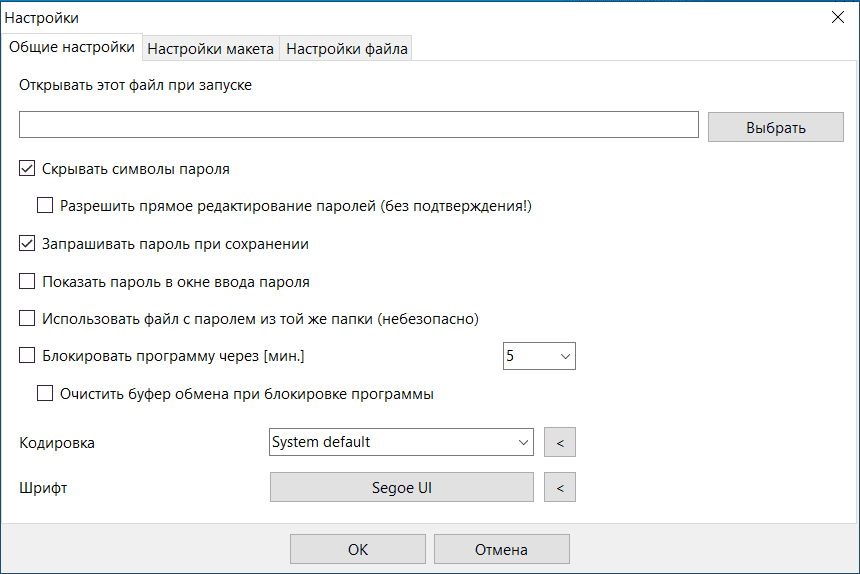Click the reset arrow next to Шрифт
The width and height of the screenshot is (860, 574).
[x=560, y=488]
